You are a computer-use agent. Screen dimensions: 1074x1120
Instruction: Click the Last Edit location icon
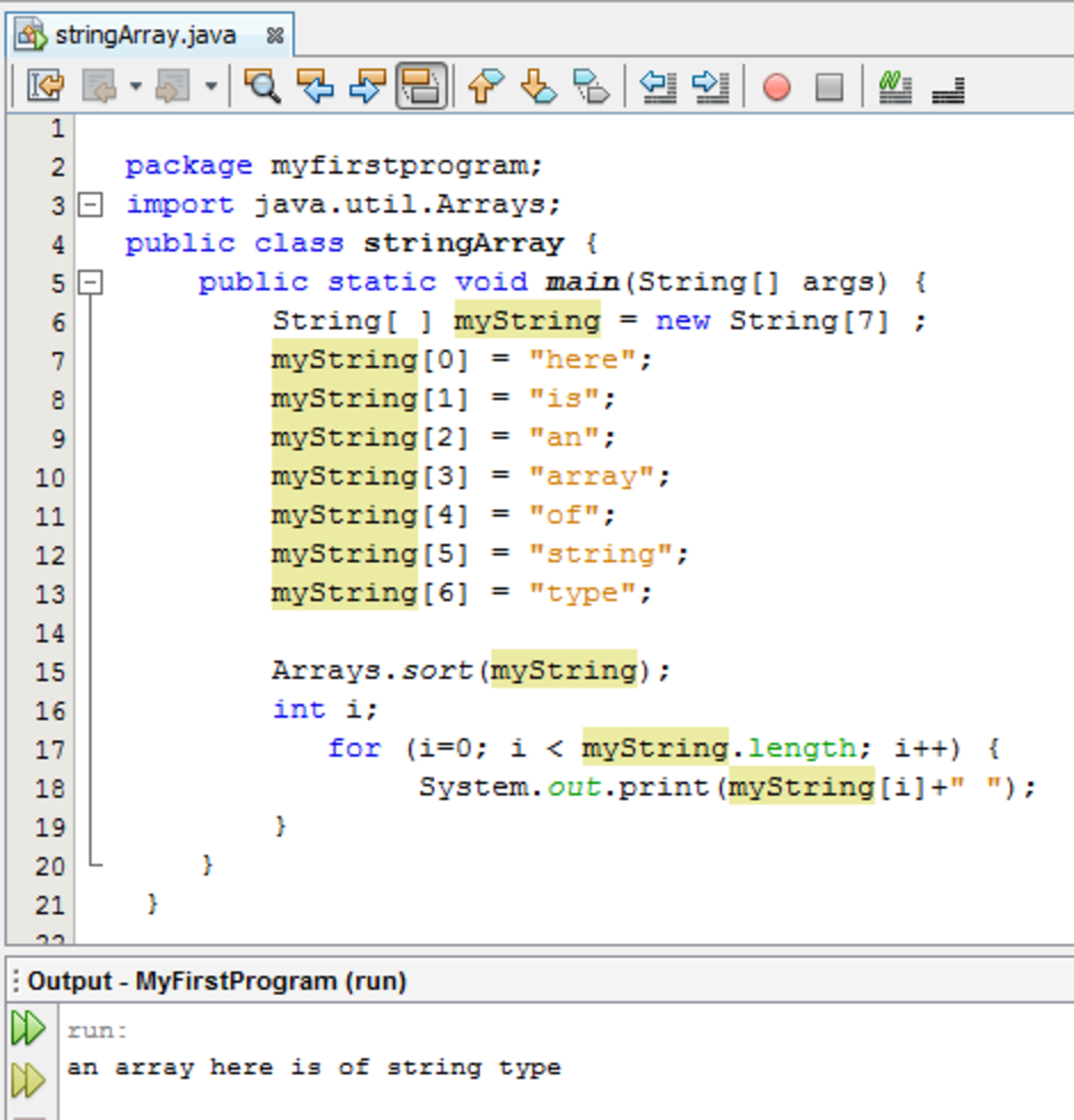tap(46, 87)
